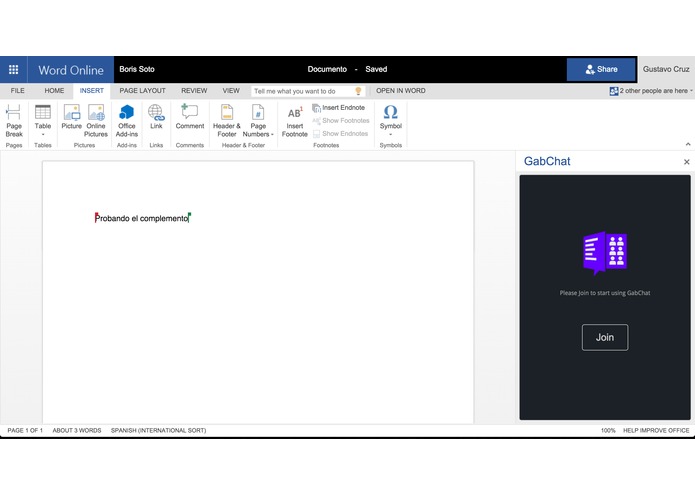Open the VIEW tab
The image size is (695, 494).
tap(231, 91)
